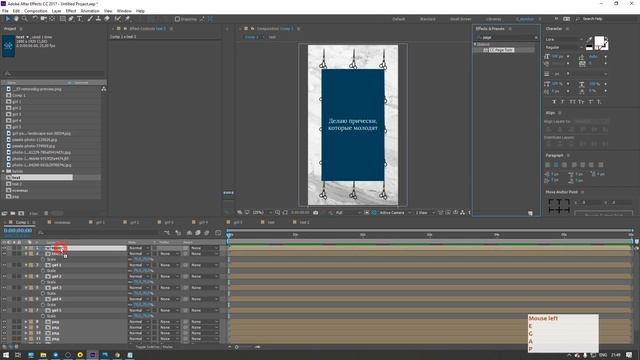The width and height of the screenshot is (640, 360).
Task: Click Toggle Switches / Modes button
Action: [x=154, y=347]
